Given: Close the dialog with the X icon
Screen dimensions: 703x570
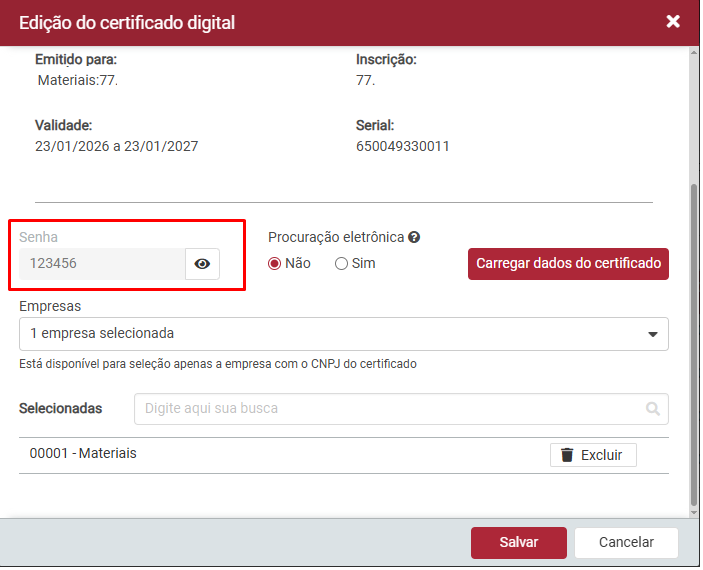Looking at the screenshot, I should click(673, 21).
